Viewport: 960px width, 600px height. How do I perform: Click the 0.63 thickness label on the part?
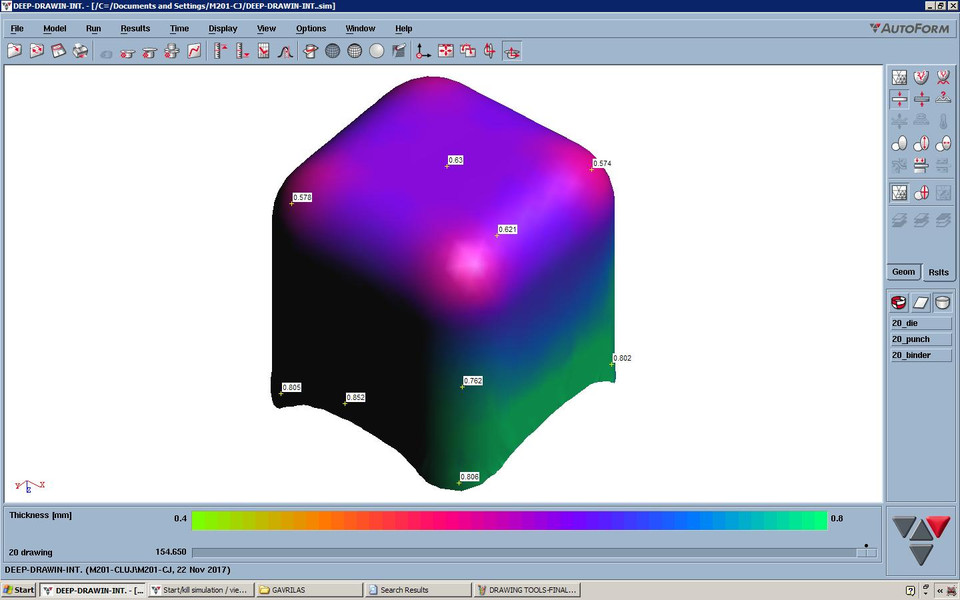[x=456, y=159]
